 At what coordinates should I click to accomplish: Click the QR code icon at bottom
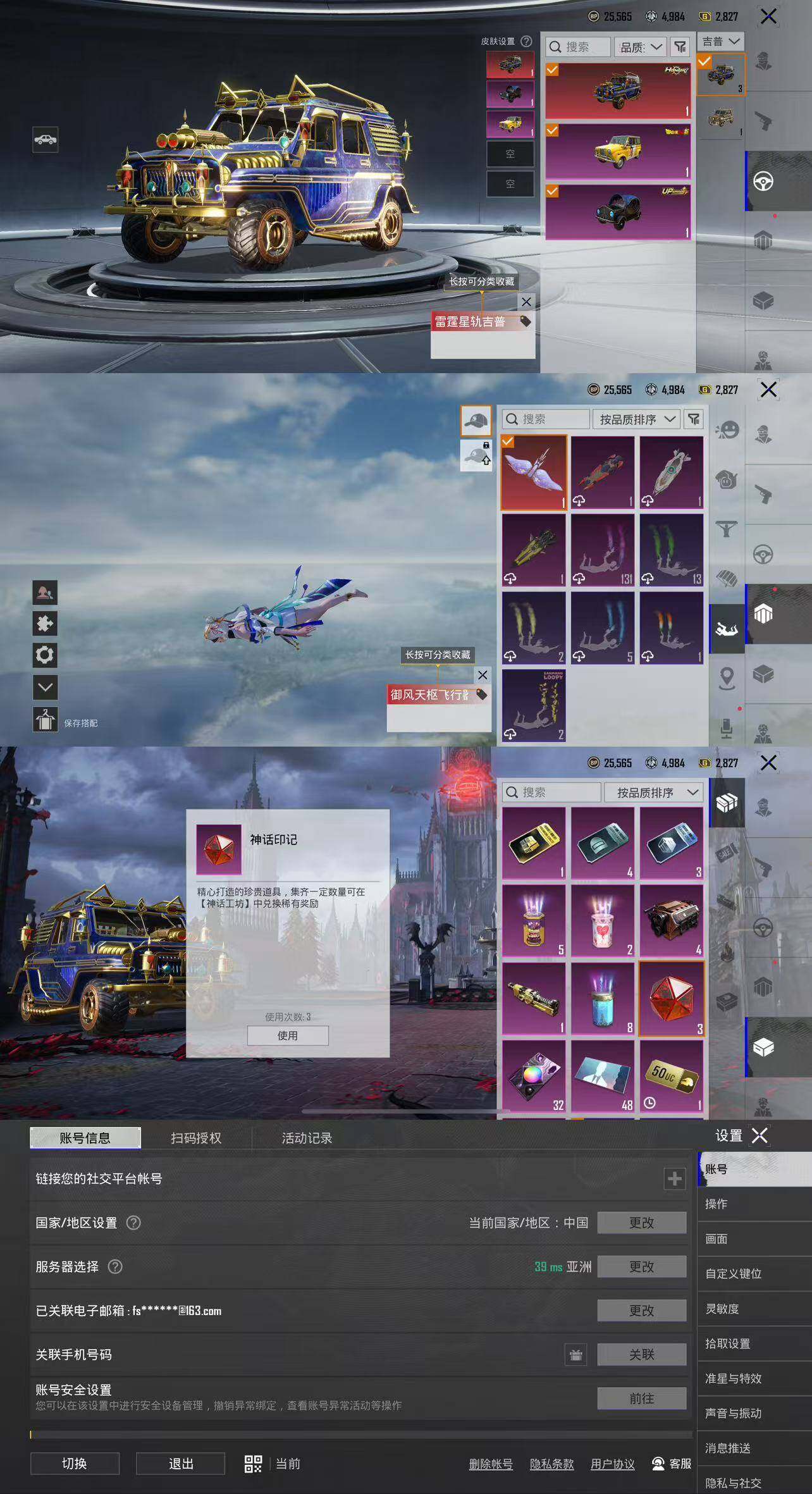tap(253, 1464)
